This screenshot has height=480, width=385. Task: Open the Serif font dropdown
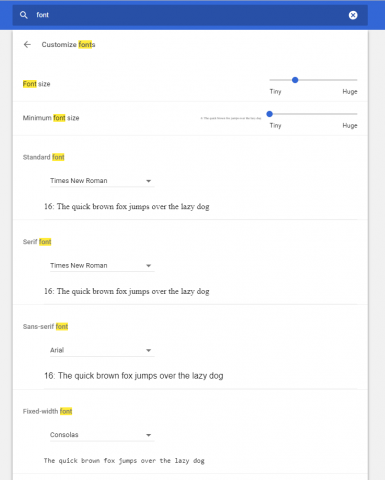click(102, 266)
